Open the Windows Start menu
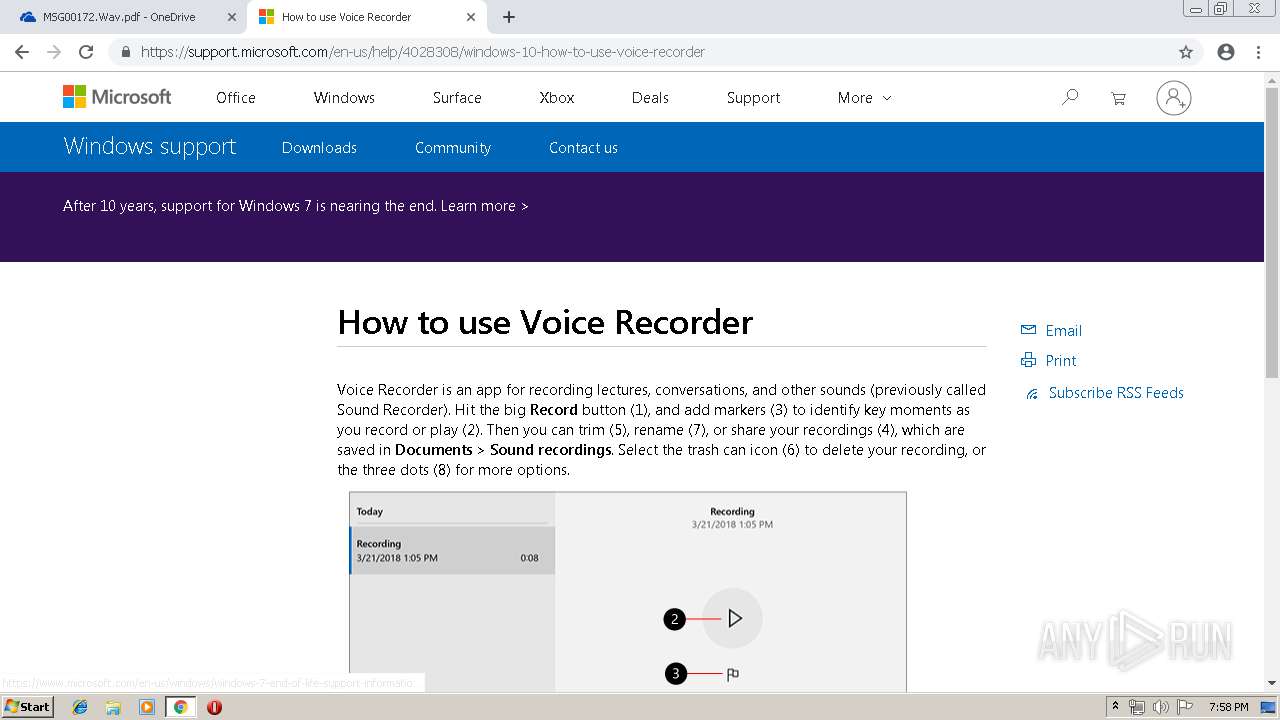This screenshot has width=1280, height=720. 28,706
